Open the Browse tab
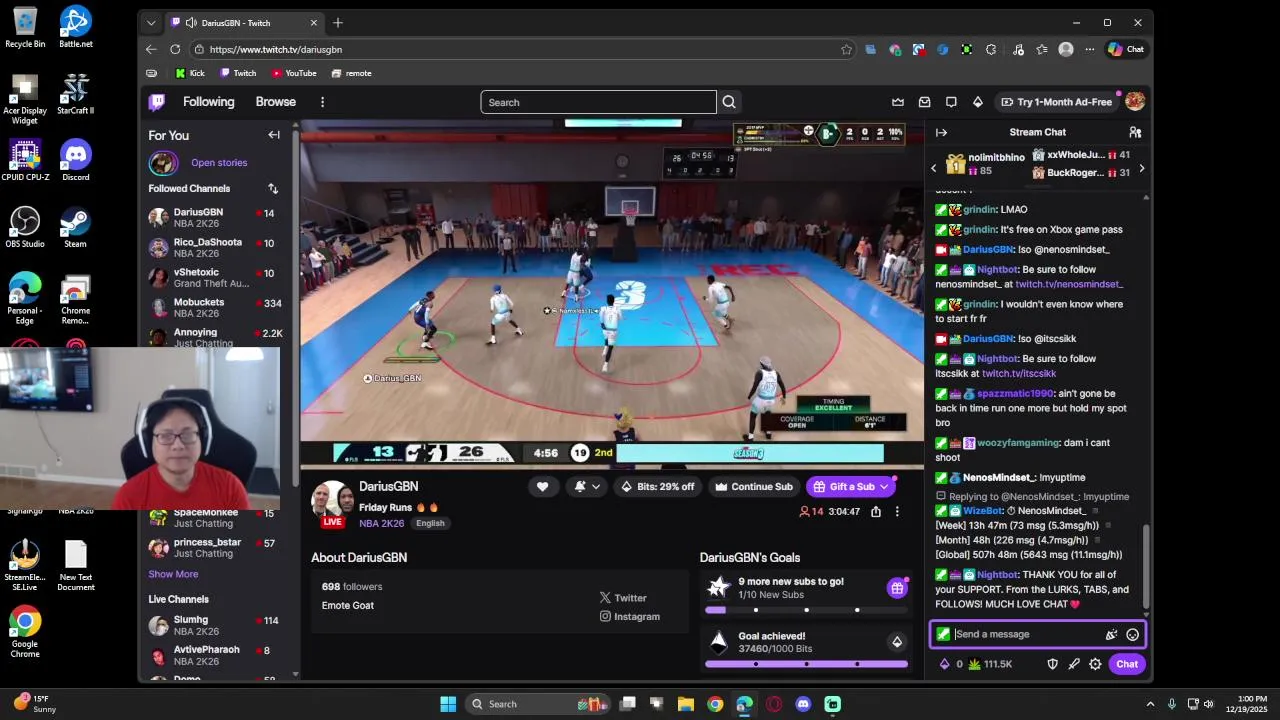Screen dimensions: 1280x720 coord(275,102)
